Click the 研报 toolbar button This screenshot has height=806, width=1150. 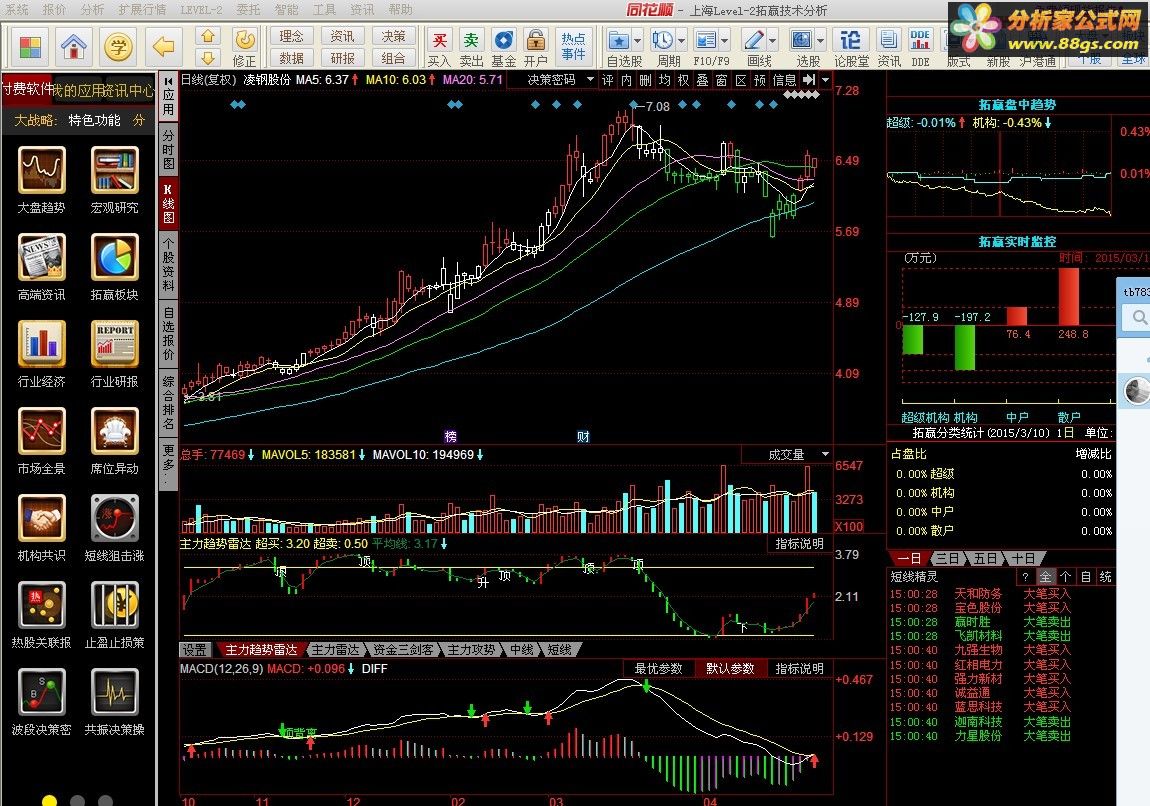[343, 58]
